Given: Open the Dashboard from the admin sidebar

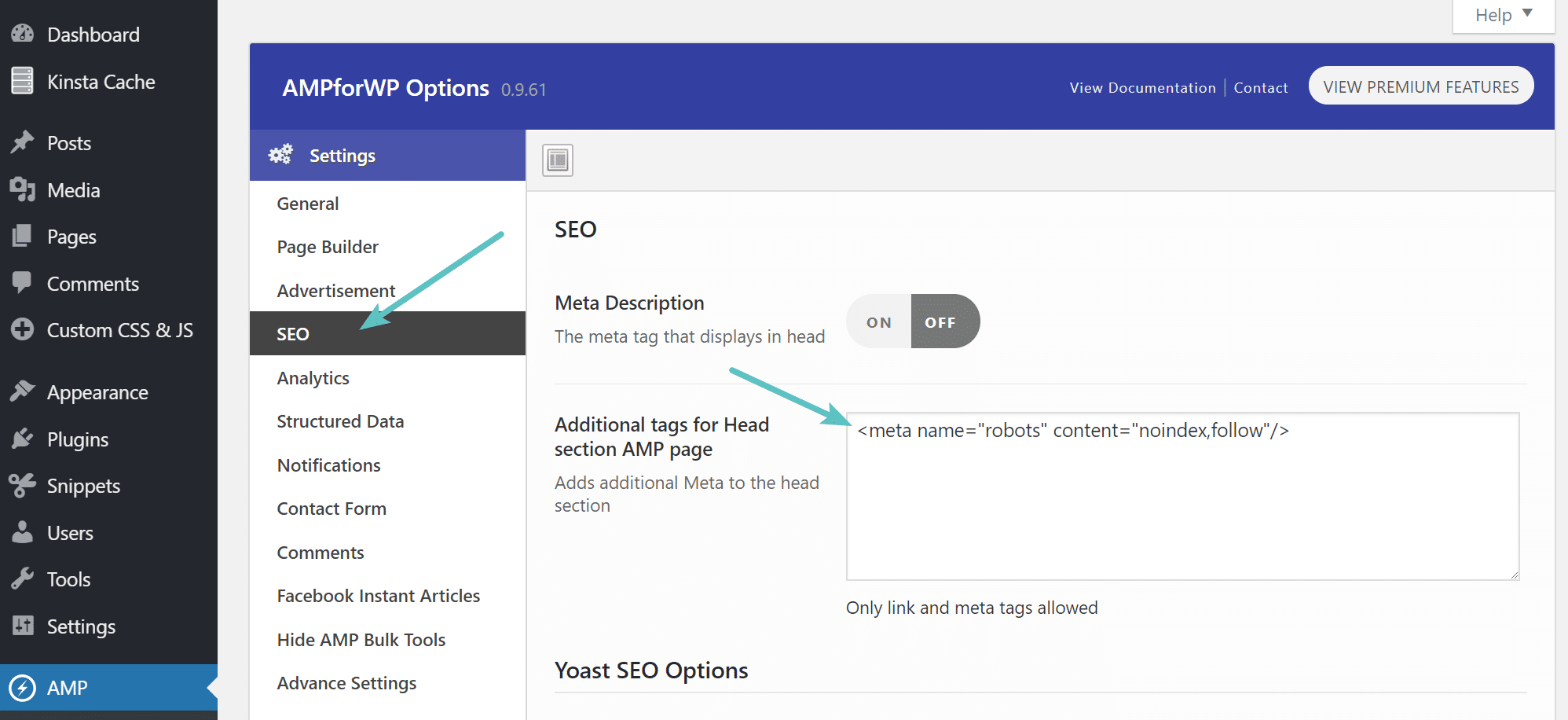Looking at the screenshot, I should (23, 34).
